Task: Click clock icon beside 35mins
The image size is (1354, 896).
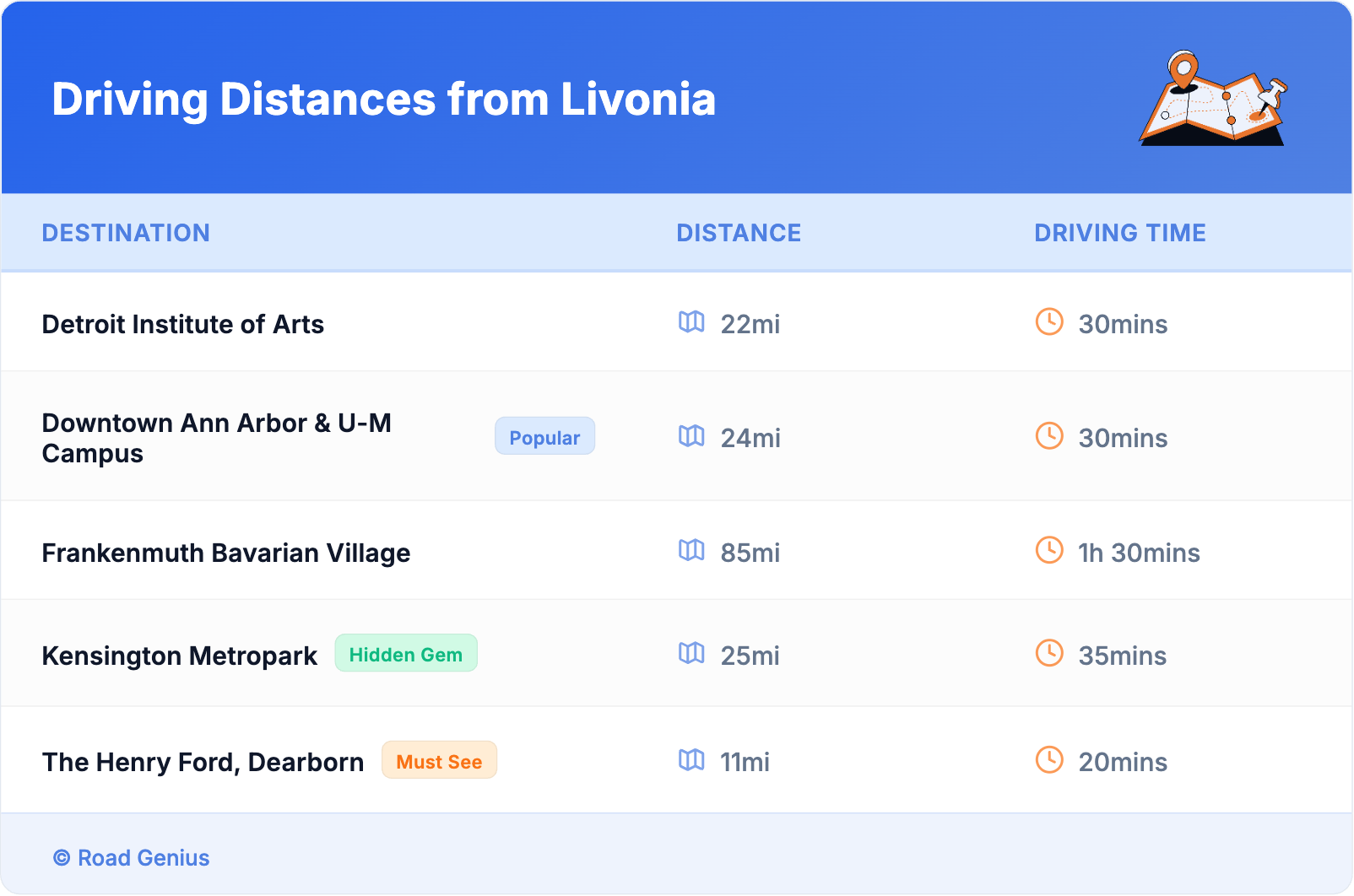Action: click(x=1049, y=654)
